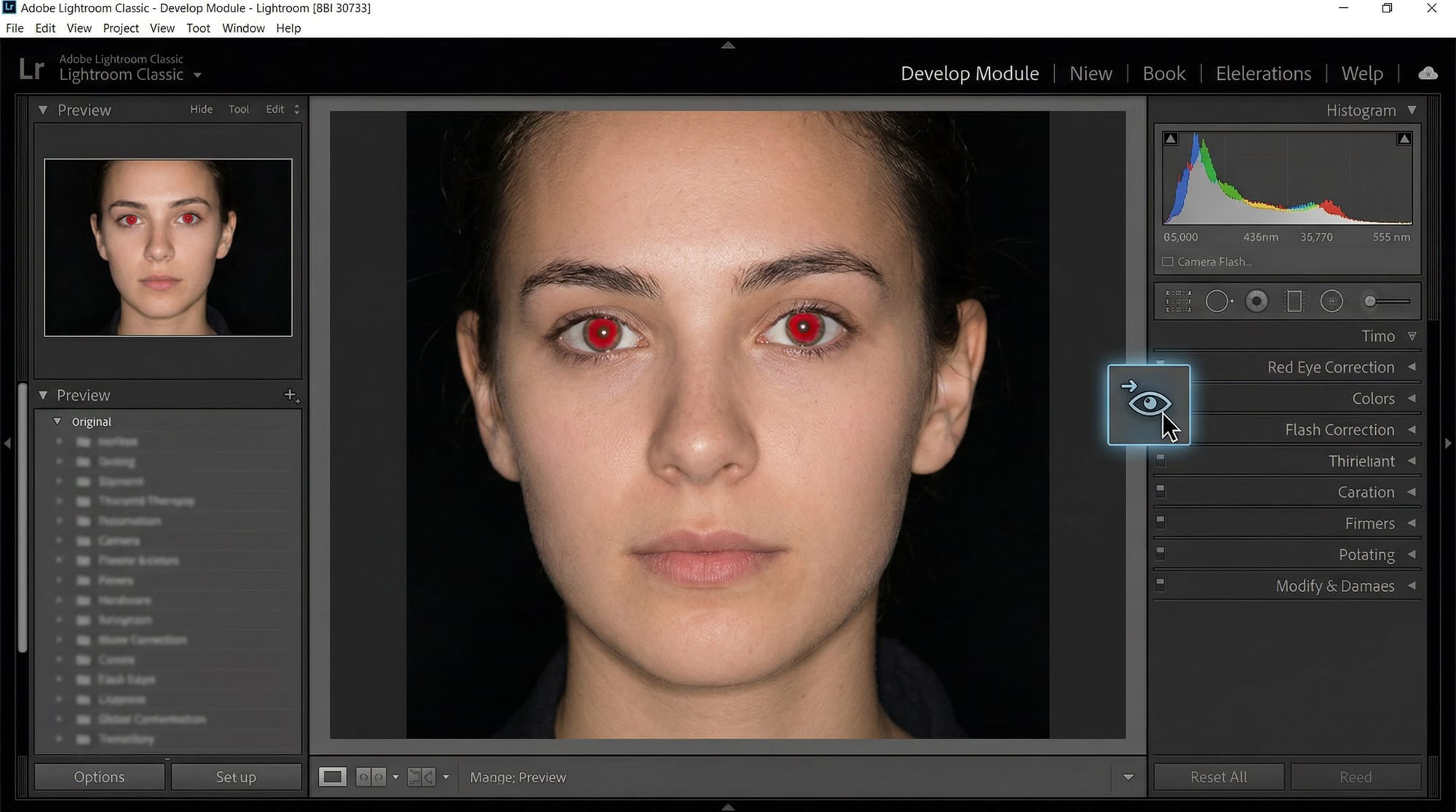Select the dotted grid crop tool icon

(1178, 301)
